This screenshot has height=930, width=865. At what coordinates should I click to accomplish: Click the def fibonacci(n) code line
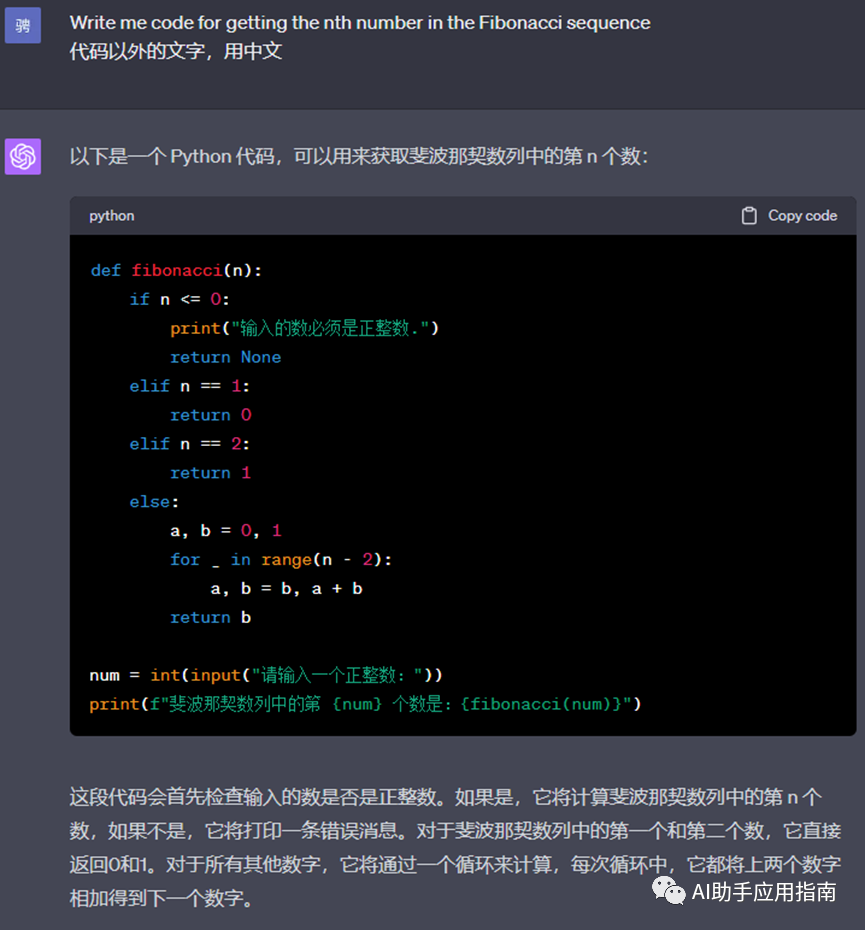[176, 270]
